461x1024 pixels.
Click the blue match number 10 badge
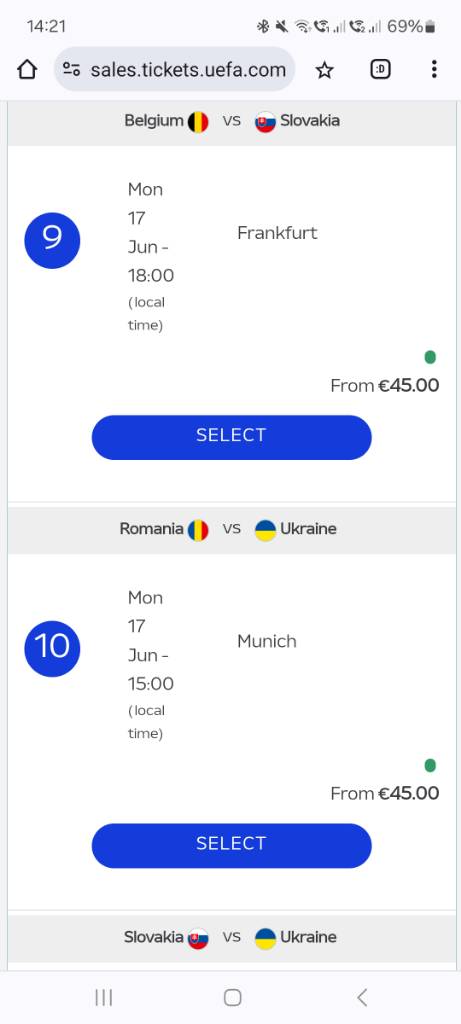52,648
